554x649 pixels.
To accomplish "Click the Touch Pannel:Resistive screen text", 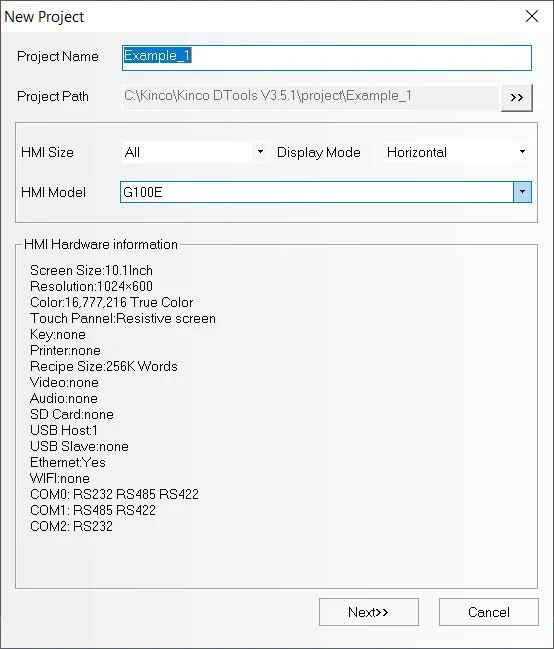I will [x=123, y=318].
